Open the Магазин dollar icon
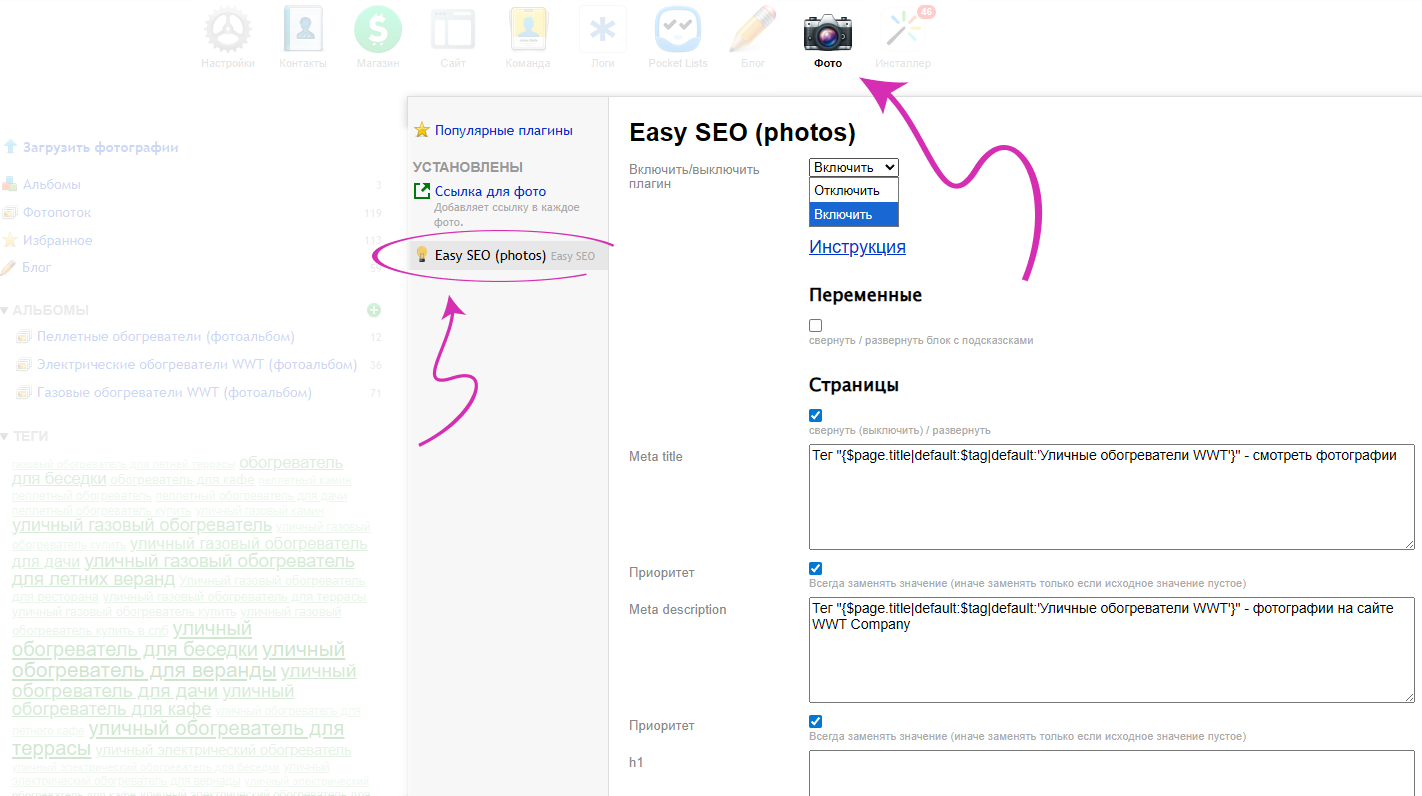Viewport: 1422px width, 796px height. point(378,31)
